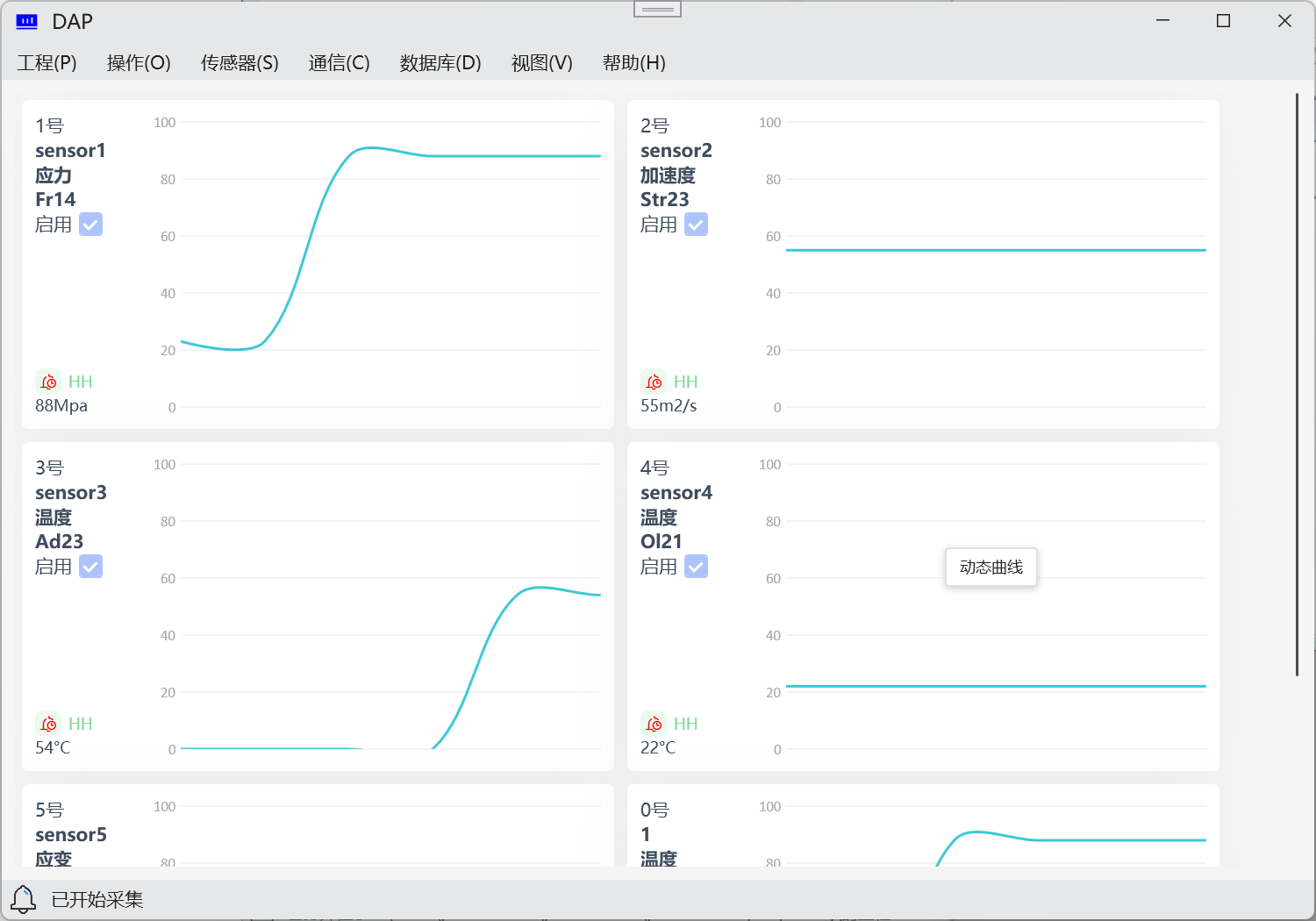
Task: Click the alarm icon on sensor3 card
Action: coord(48,724)
